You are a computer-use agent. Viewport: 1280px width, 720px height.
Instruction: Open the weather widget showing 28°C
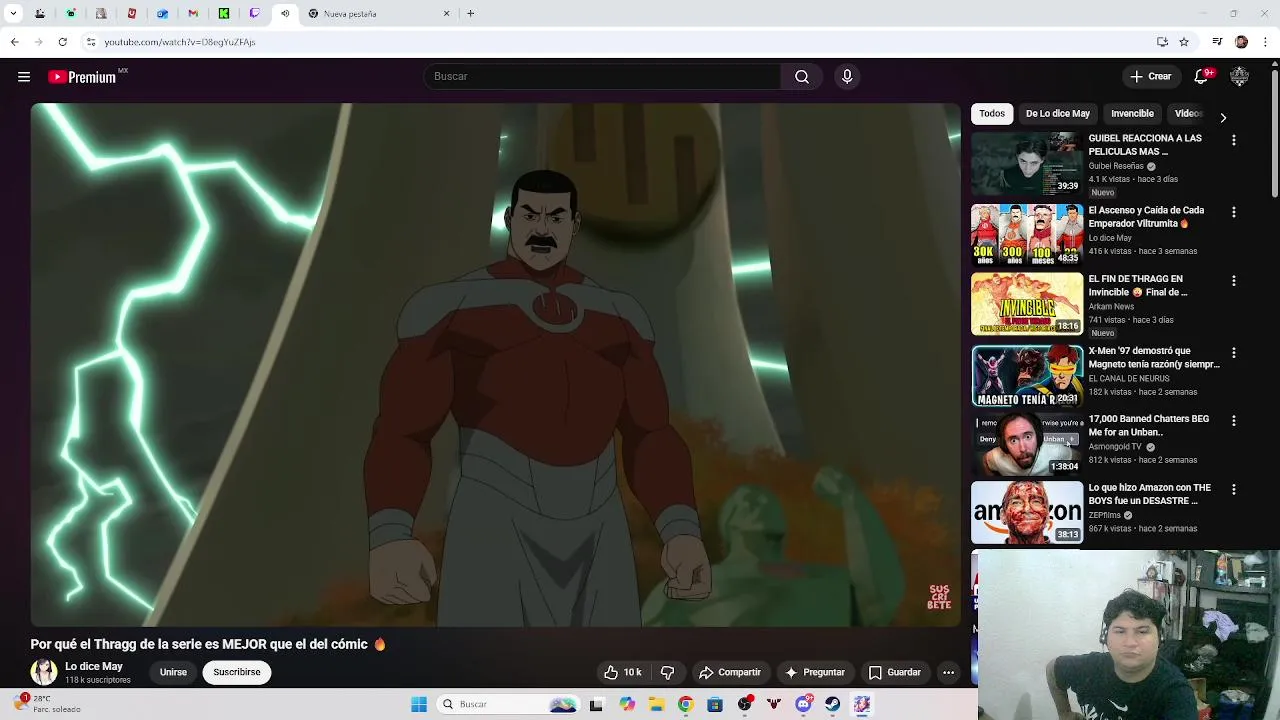pyautogui.click(x=48, y=704)
